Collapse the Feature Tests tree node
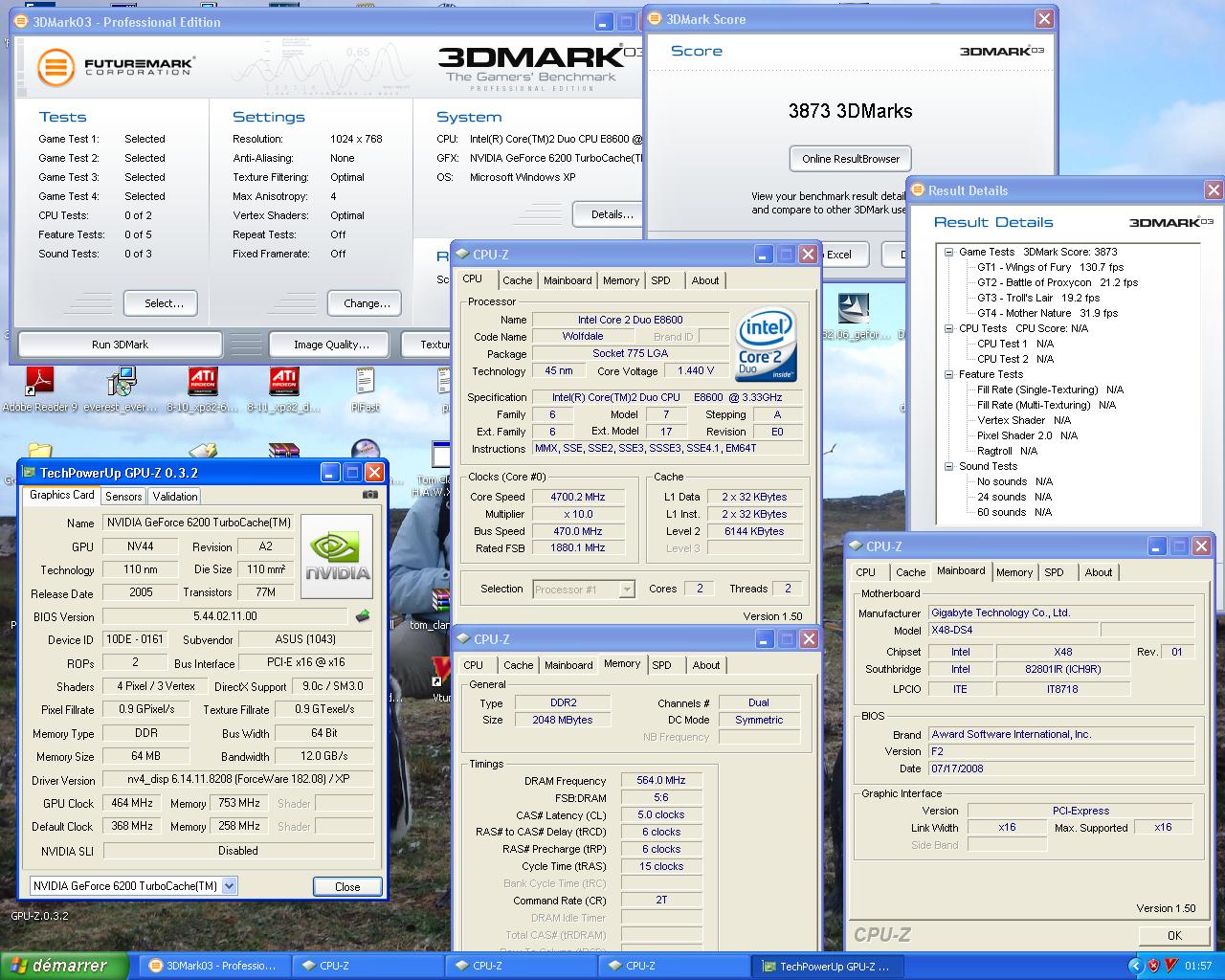Image resolution: width=1225 pixels, height=980 pixels. coord(948,375)
